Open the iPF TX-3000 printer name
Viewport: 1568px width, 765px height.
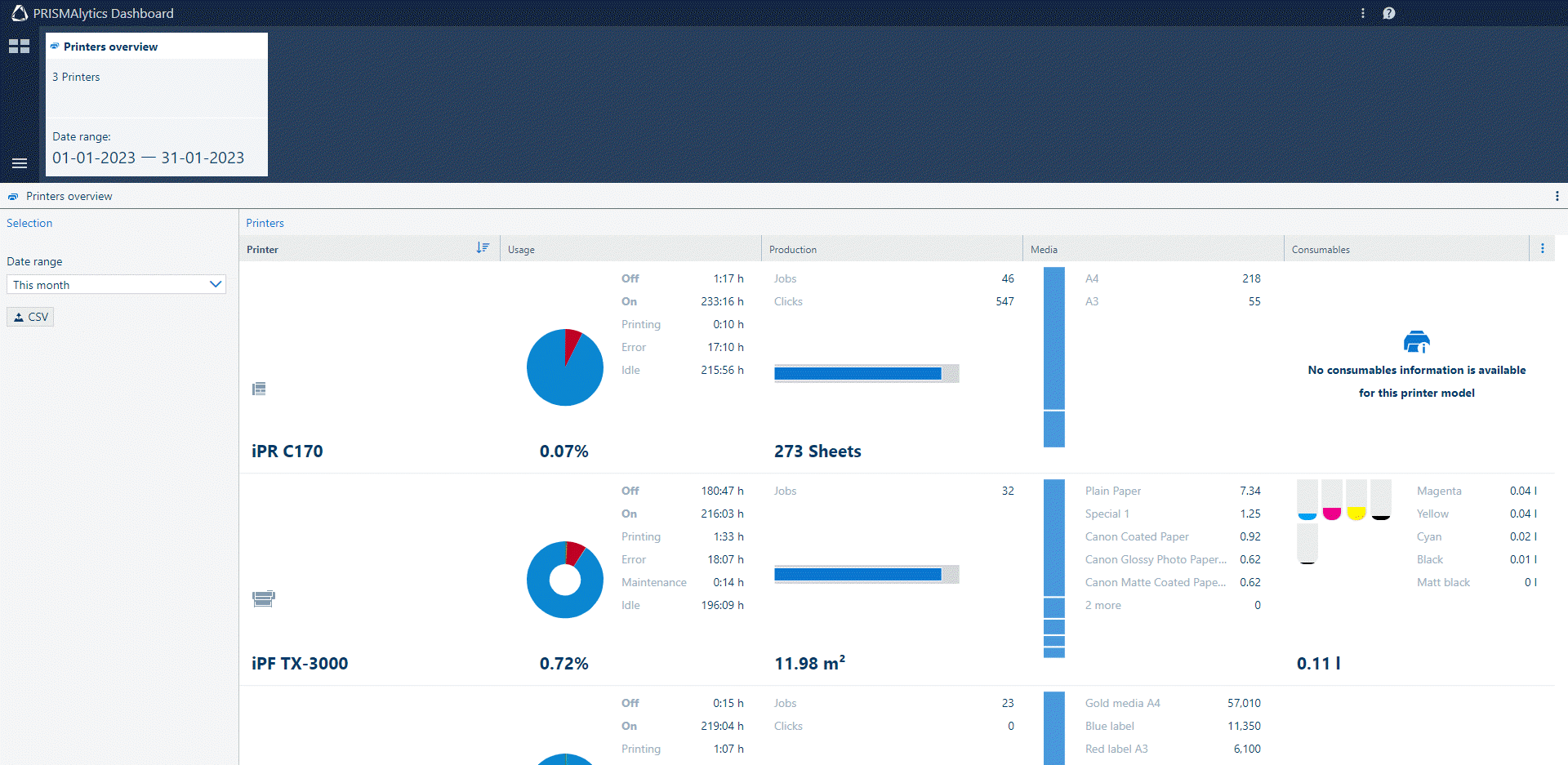(300, 663)
